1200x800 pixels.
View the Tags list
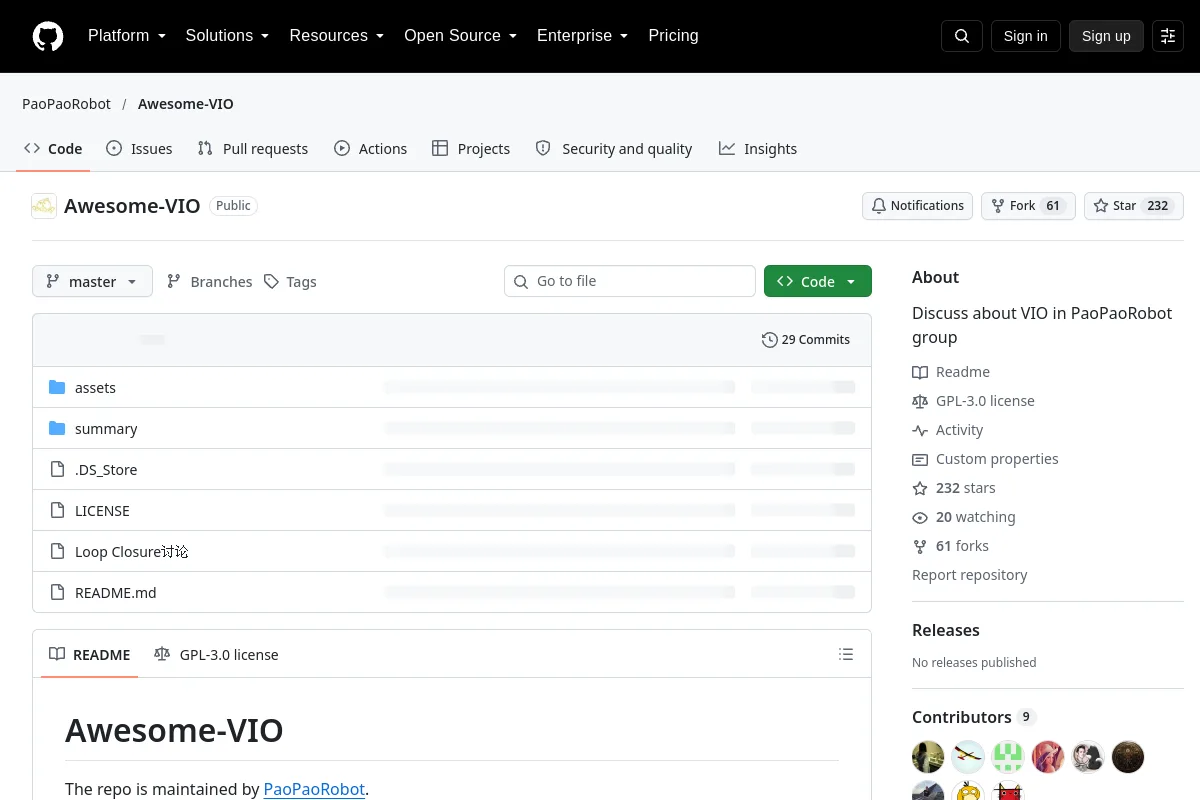[x=290, y=282]
